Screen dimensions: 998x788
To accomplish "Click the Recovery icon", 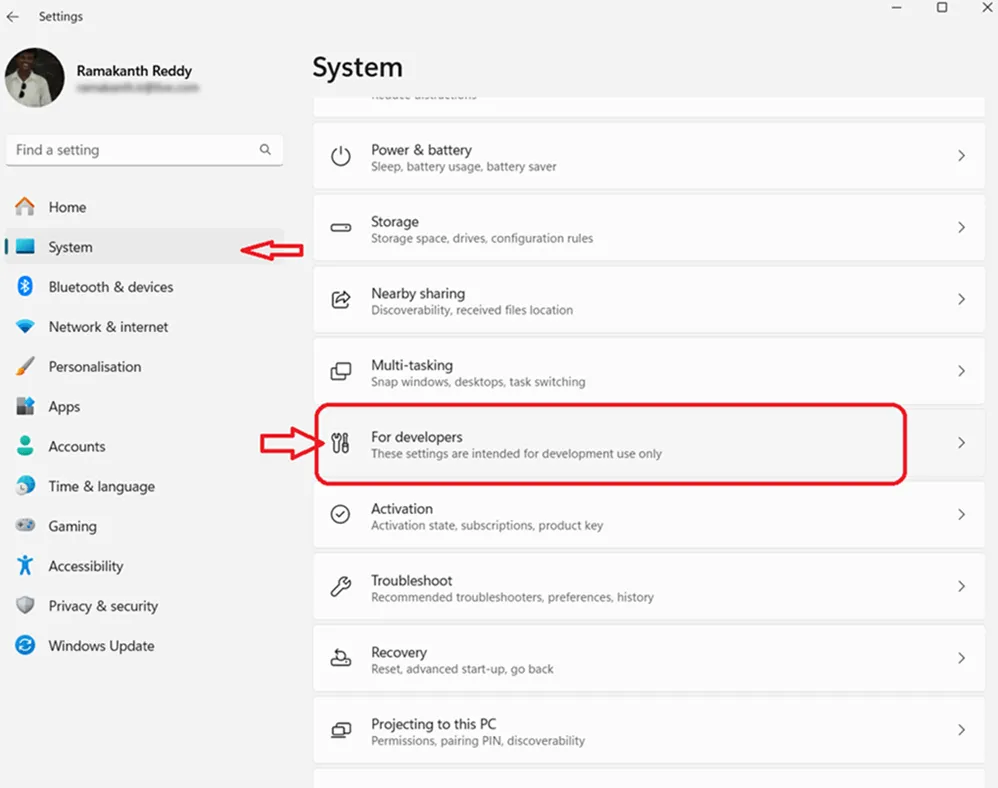I will [x=341, y=659].
